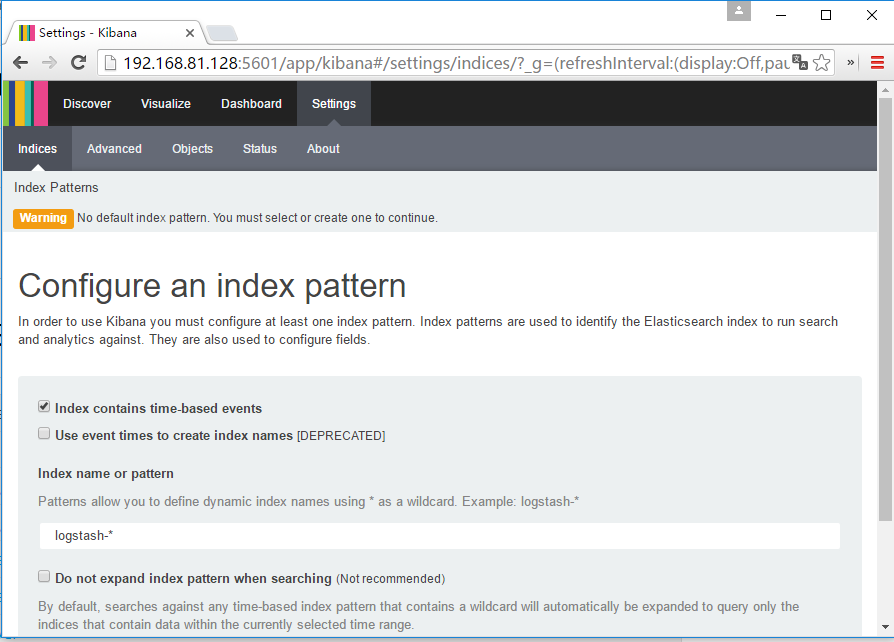This screenshot has width=894, height=642.
Task: Click the browser address bar URL
Action: pyautogui.click(x=456, y=63)
